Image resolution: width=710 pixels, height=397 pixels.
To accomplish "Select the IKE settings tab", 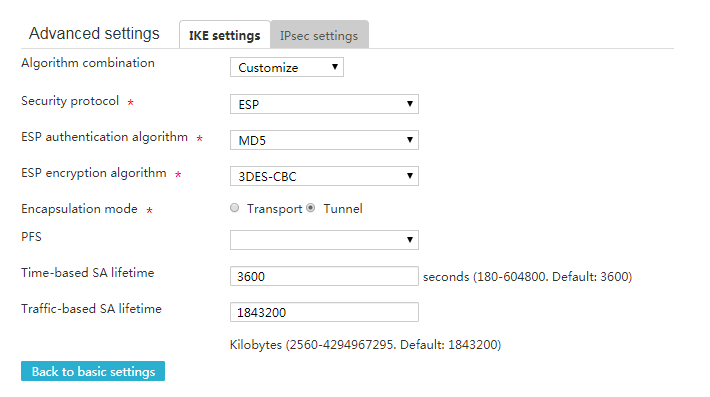I will 225,35.
